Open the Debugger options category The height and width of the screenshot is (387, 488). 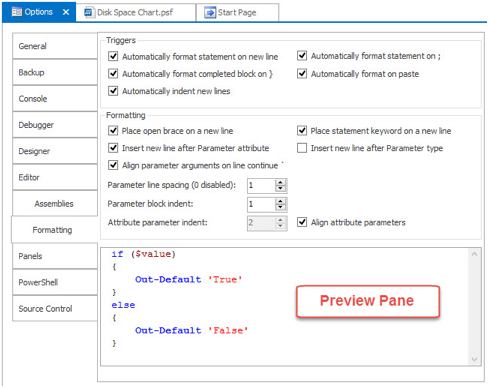55,125
